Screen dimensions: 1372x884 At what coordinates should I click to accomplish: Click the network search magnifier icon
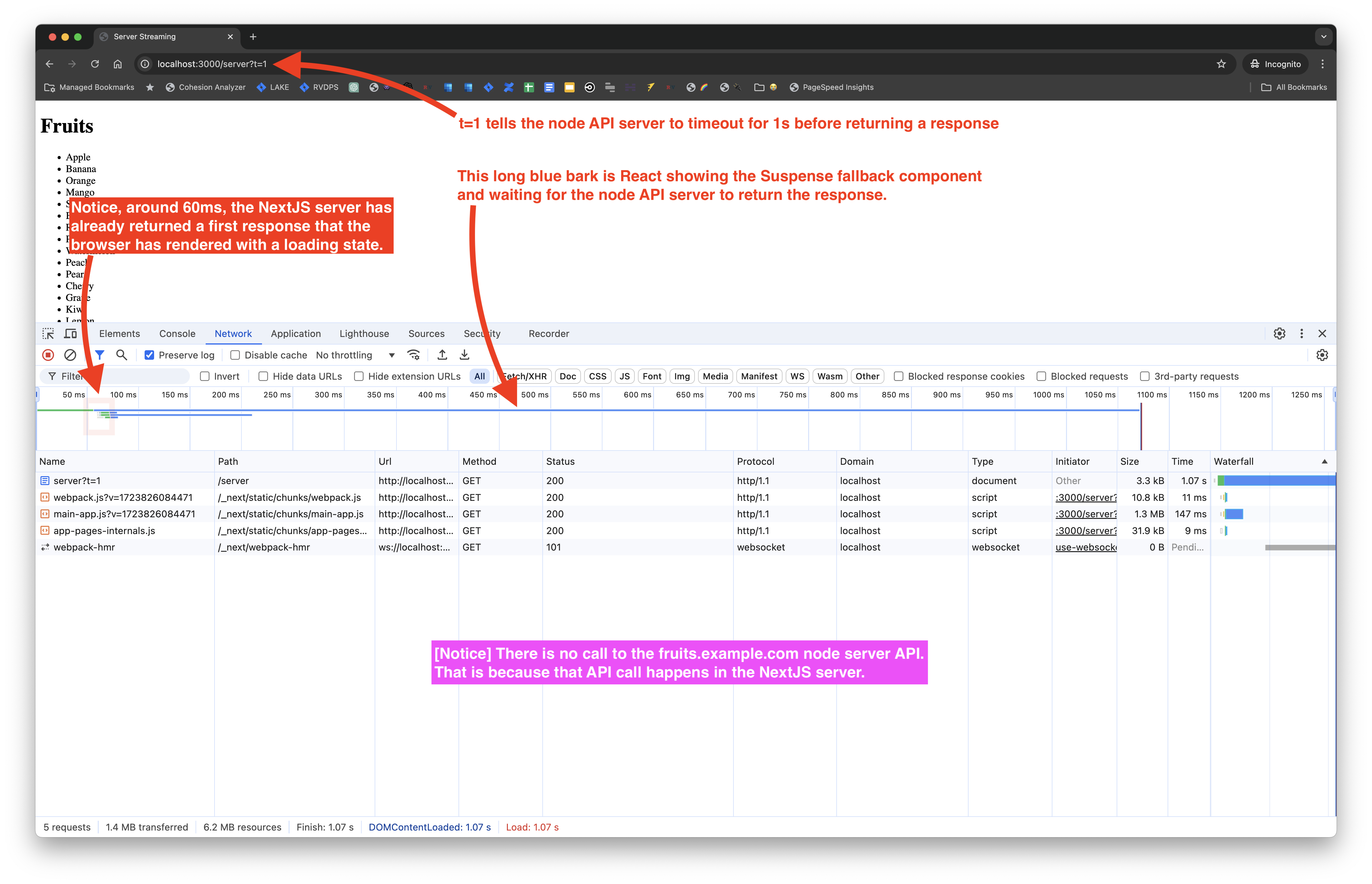(121, 355)
